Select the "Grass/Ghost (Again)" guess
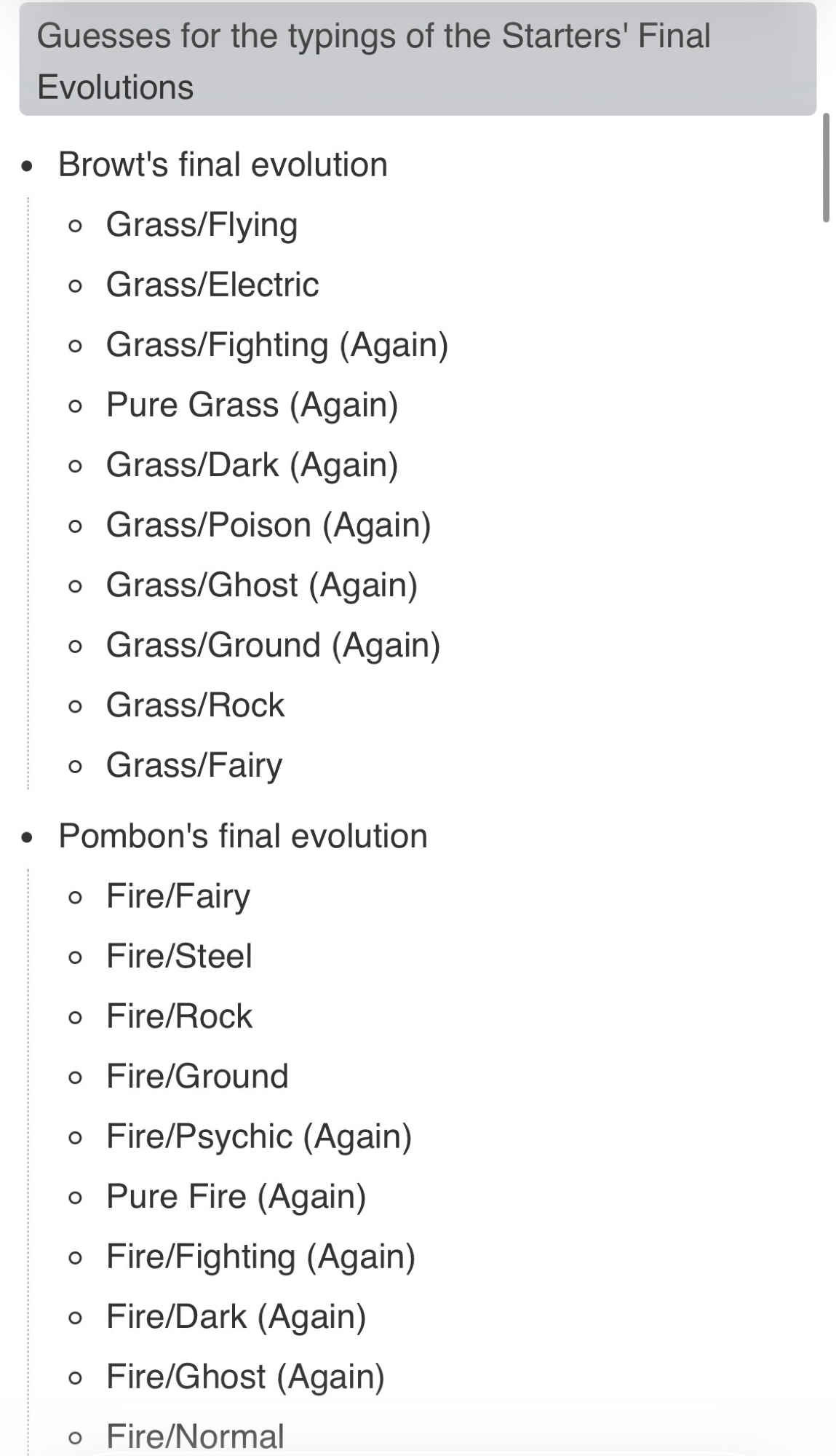The height and width of the screenshot is (1456, 836). [x=262, y=585]
